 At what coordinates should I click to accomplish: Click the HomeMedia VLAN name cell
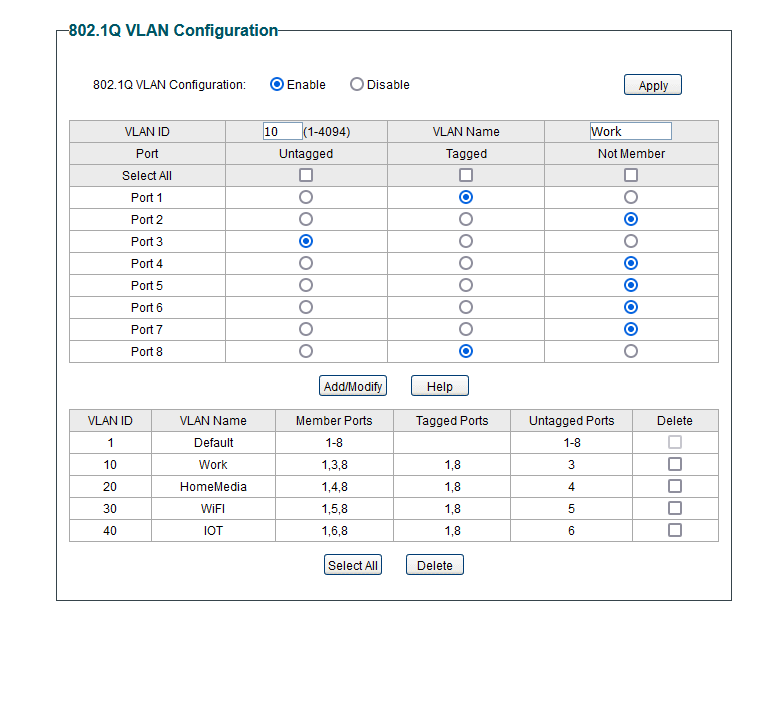(214, 487)
